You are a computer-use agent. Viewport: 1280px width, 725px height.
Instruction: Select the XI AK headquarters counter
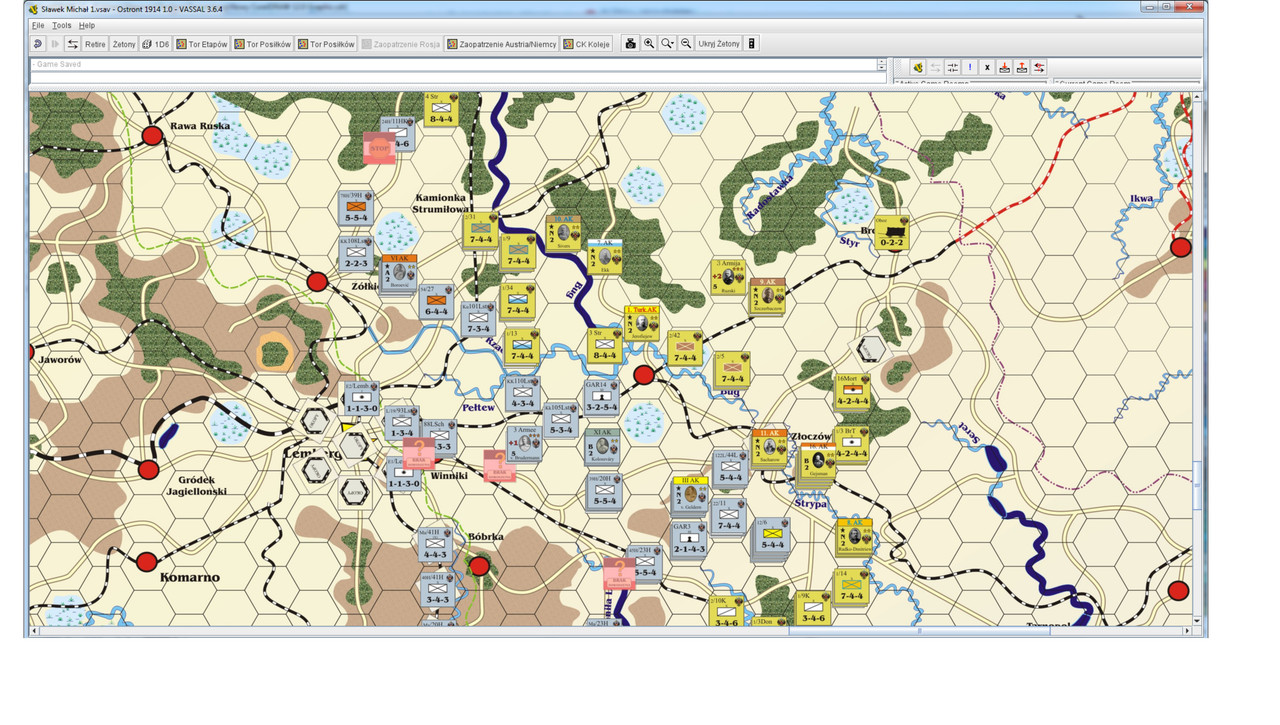pyautogui.click(x=601, y=447)
